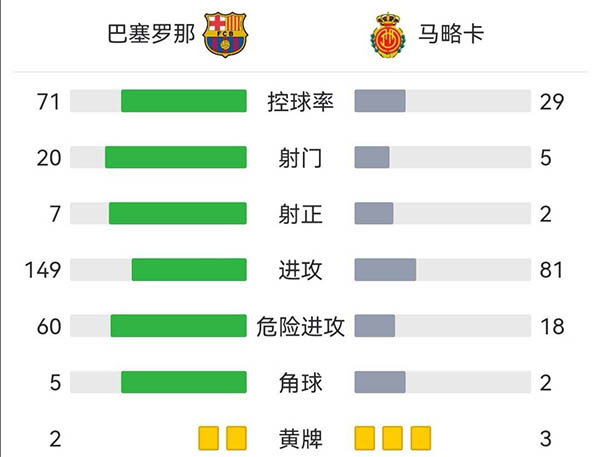Select the 巴塞罗那 team name
The image size is (600, 457).
click(152, 35)
